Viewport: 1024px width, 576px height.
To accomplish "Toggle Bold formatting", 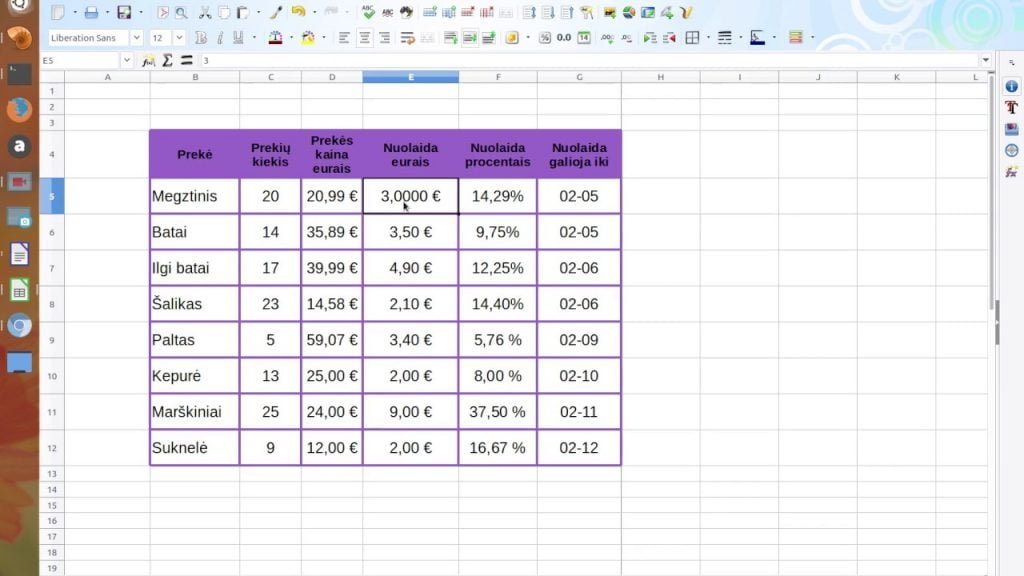I will (201, 38).
